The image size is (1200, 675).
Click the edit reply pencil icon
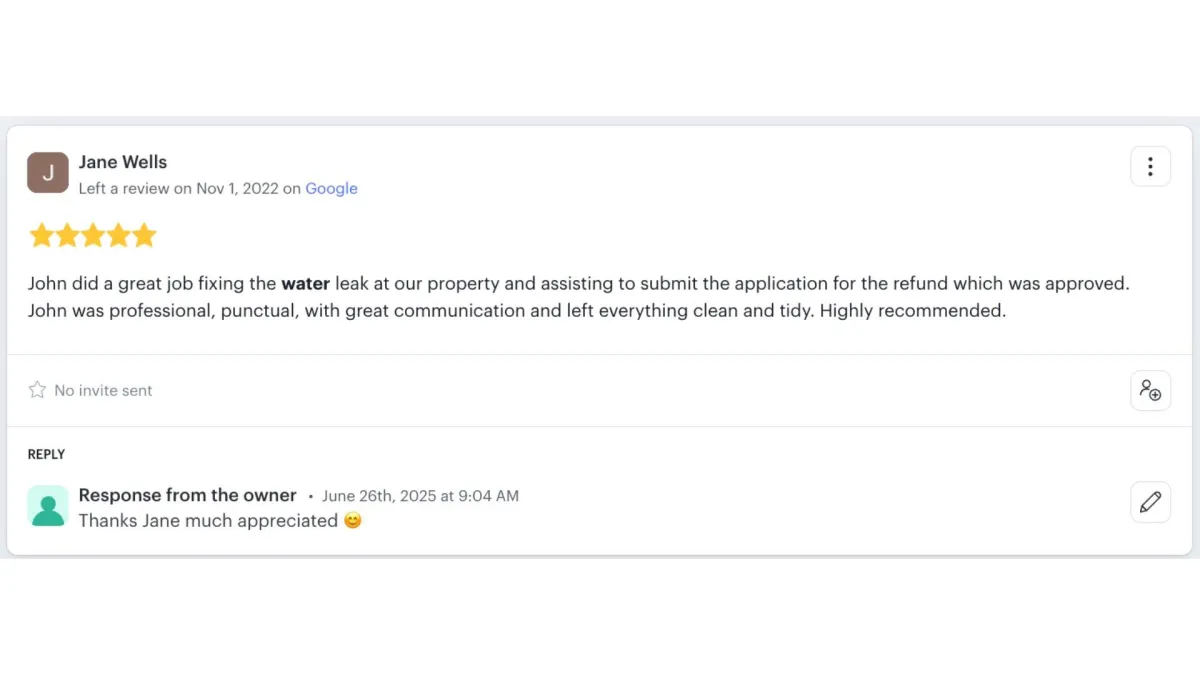(1150, 502)
